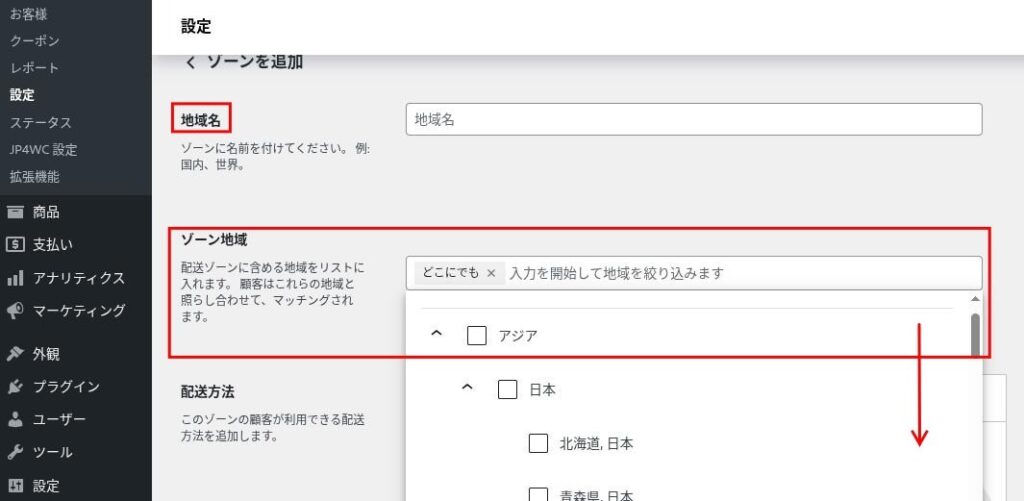
Task: Remove the どこにでも tag with its x
Action: [491, 273]
